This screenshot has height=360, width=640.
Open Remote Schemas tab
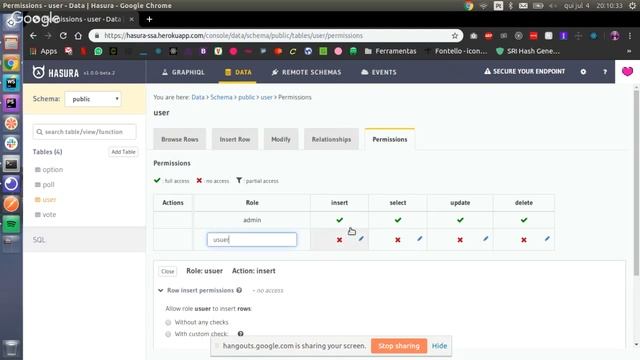tap(306, 72)
